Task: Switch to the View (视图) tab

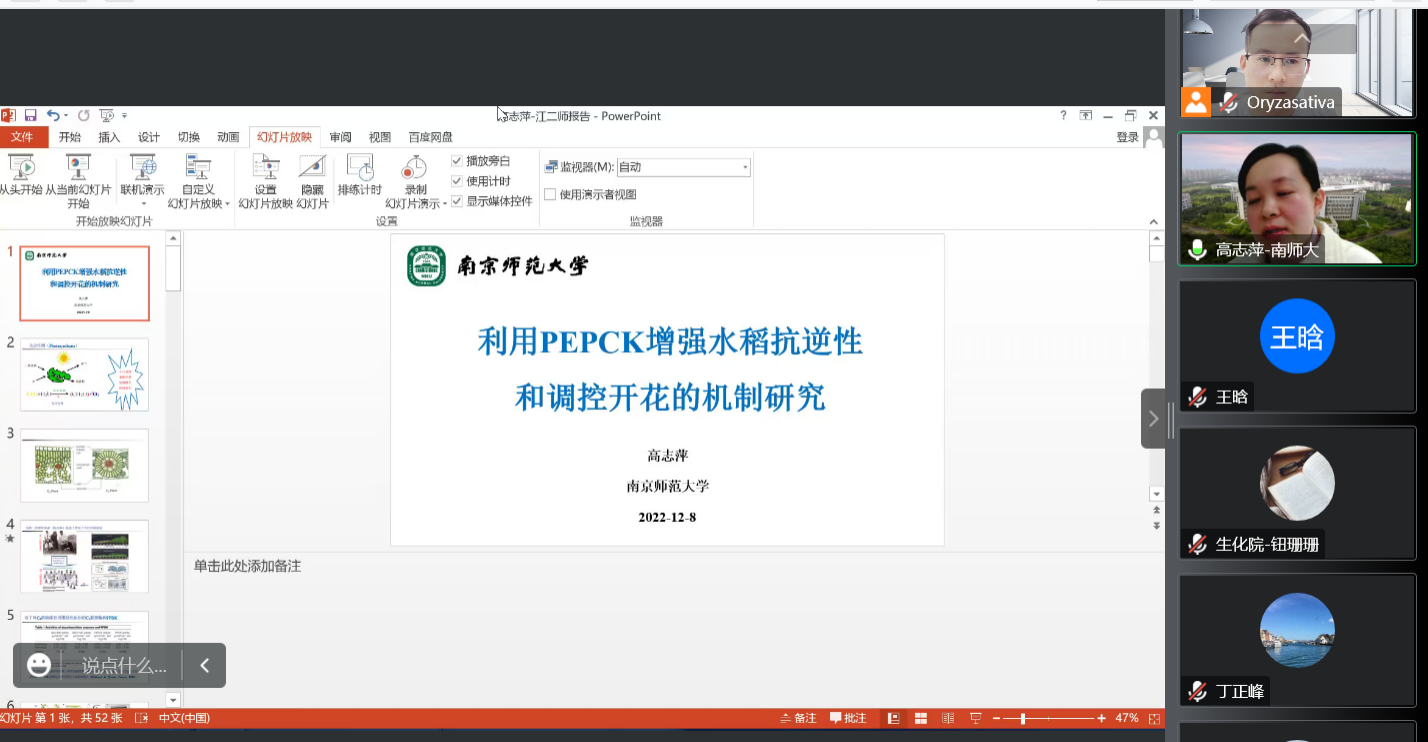Action: (380, 137)
